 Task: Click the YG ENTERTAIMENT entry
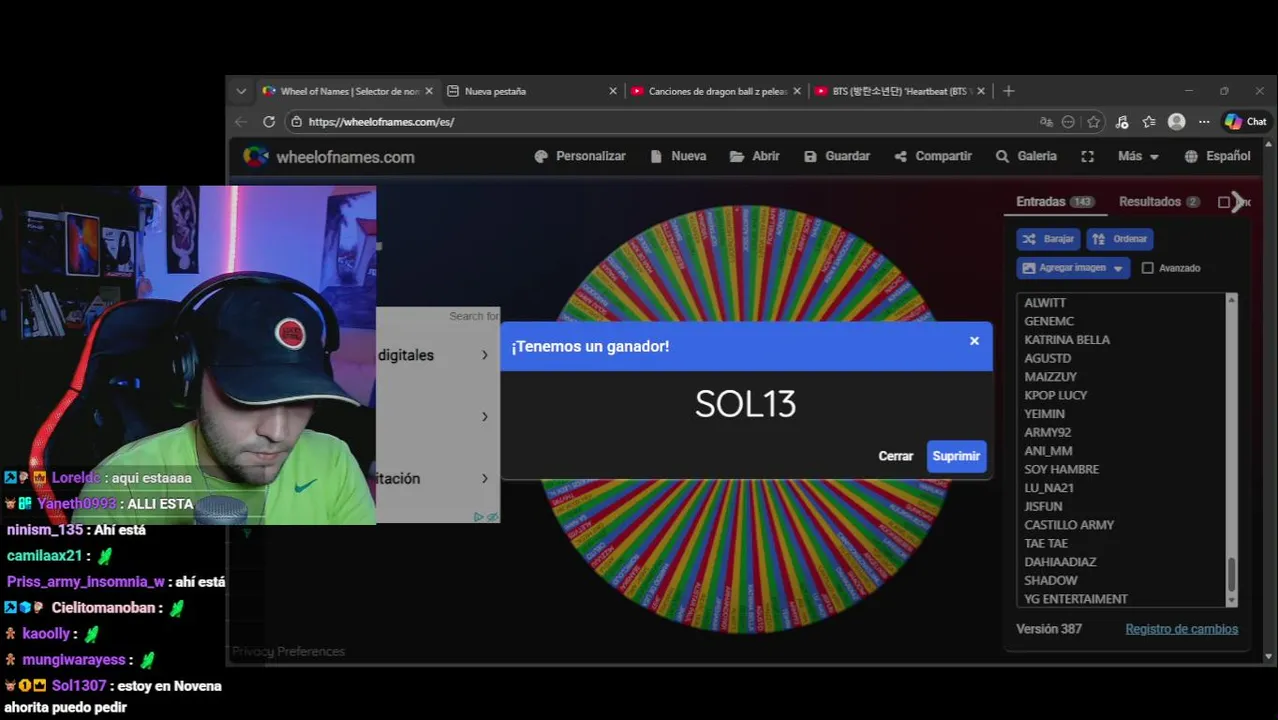(1076, 599)
